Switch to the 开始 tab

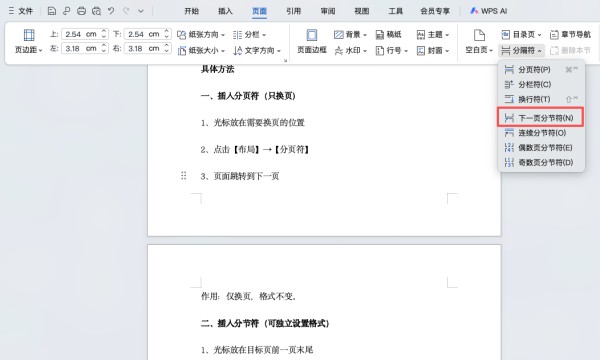pyautogui.click(x=191, y=11)
